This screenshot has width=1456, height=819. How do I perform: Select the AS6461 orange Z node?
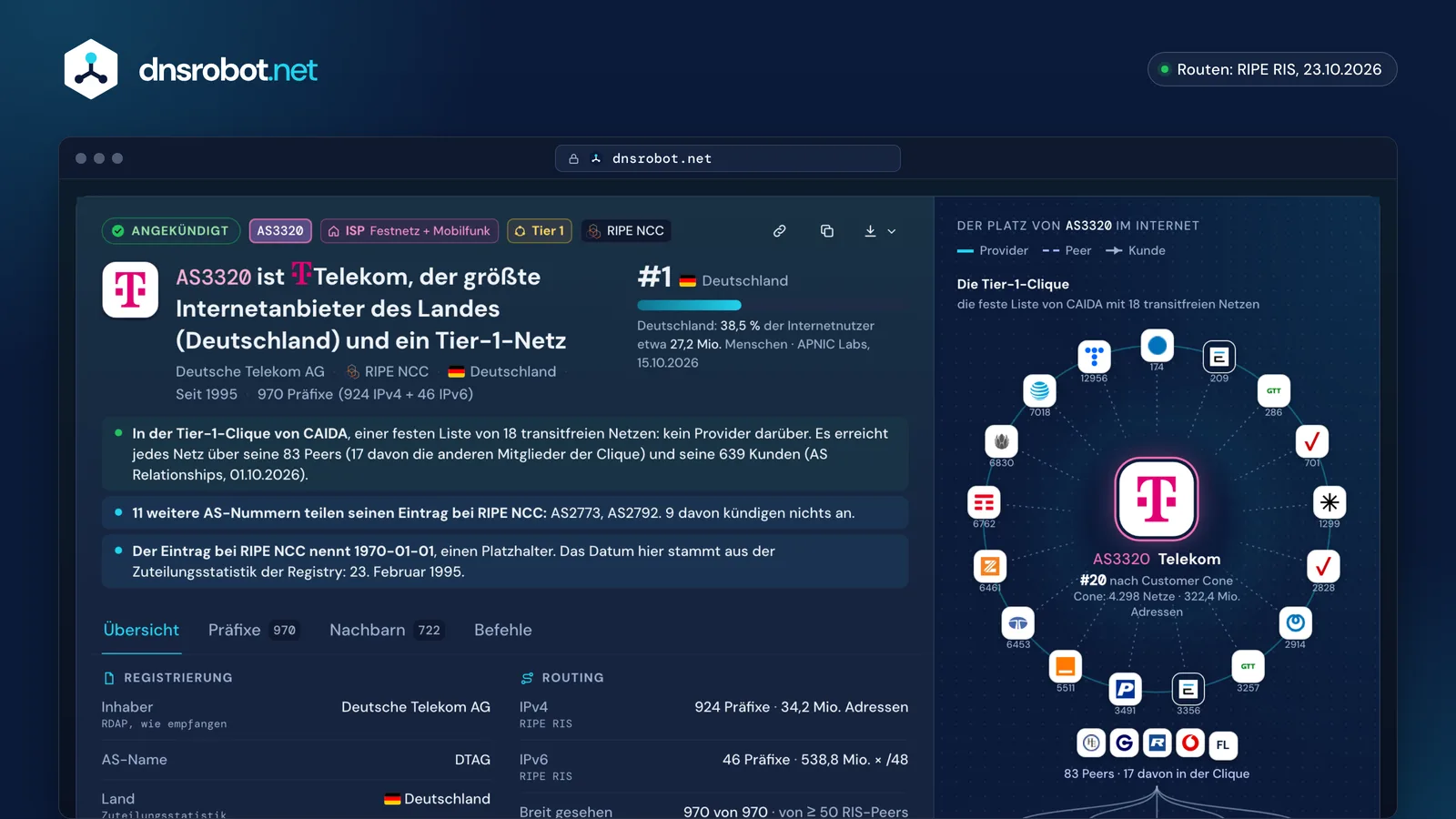coord(990,566)
